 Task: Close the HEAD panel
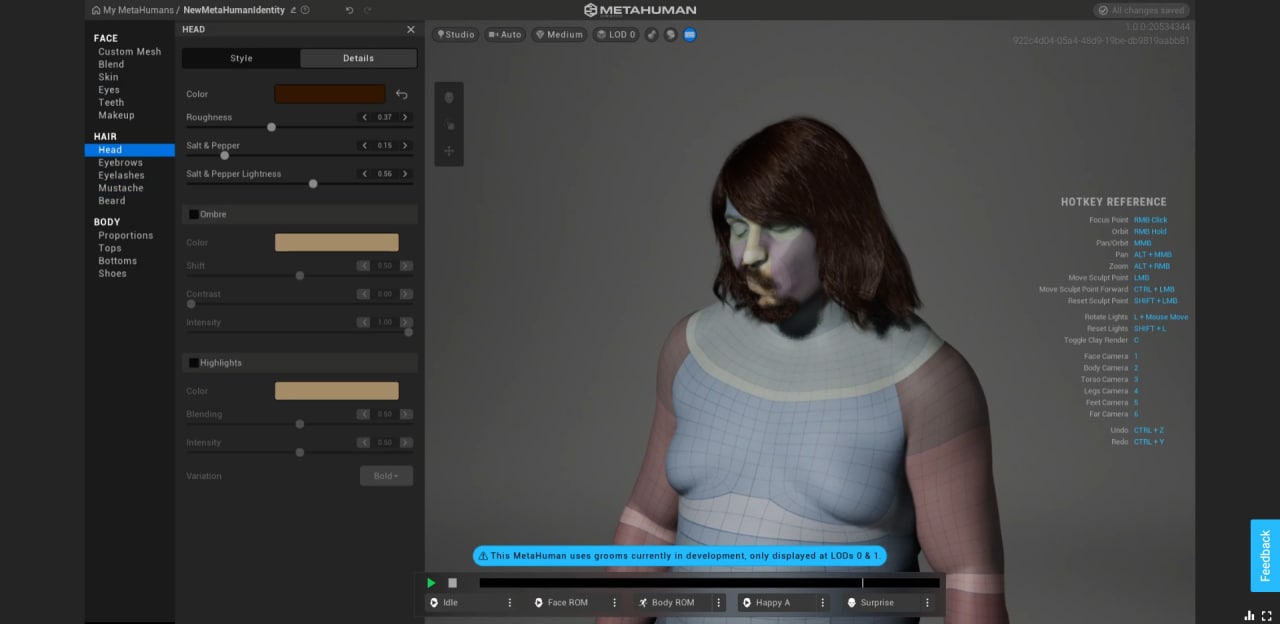coord(410,30)
